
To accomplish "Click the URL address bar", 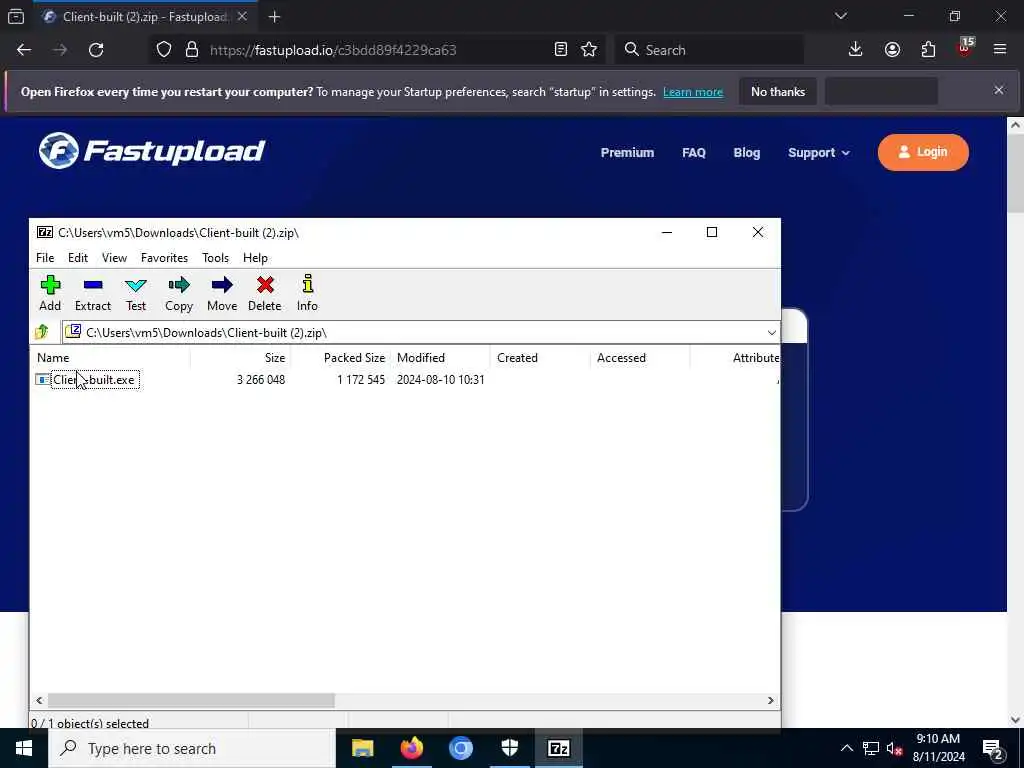I will (x=376, y=50).
